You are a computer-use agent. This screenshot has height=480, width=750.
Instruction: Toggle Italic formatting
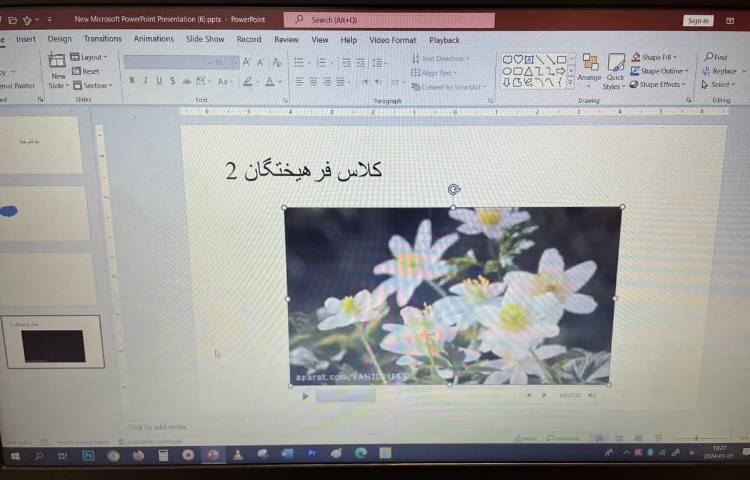145,81
